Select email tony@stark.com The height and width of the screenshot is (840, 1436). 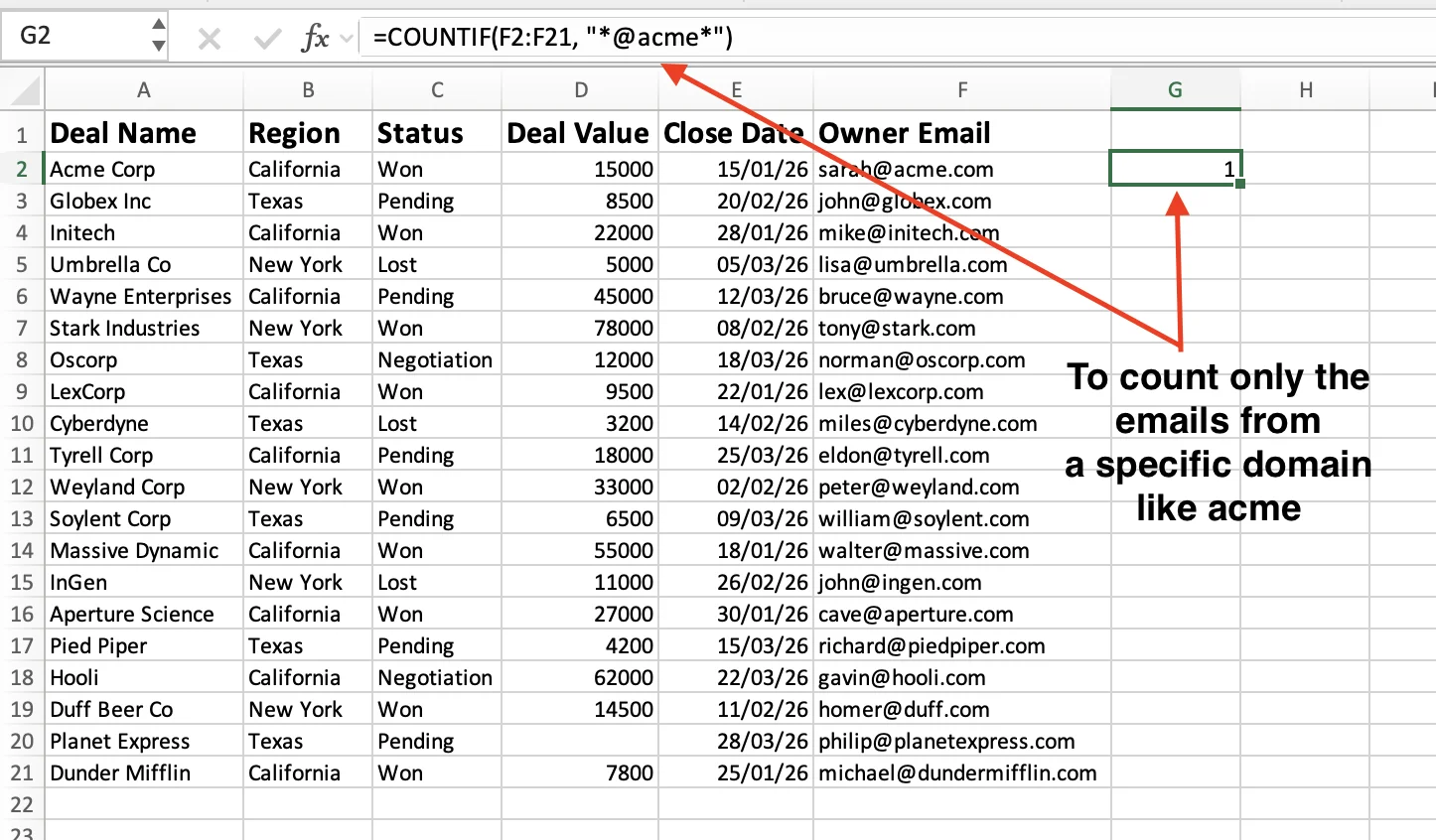tap(962, 329)
